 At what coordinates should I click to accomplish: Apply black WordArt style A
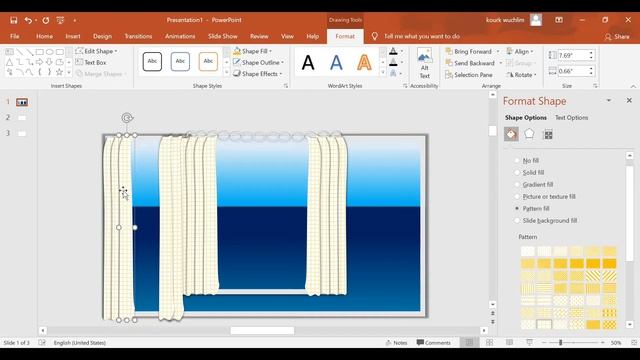click(308, 62)
